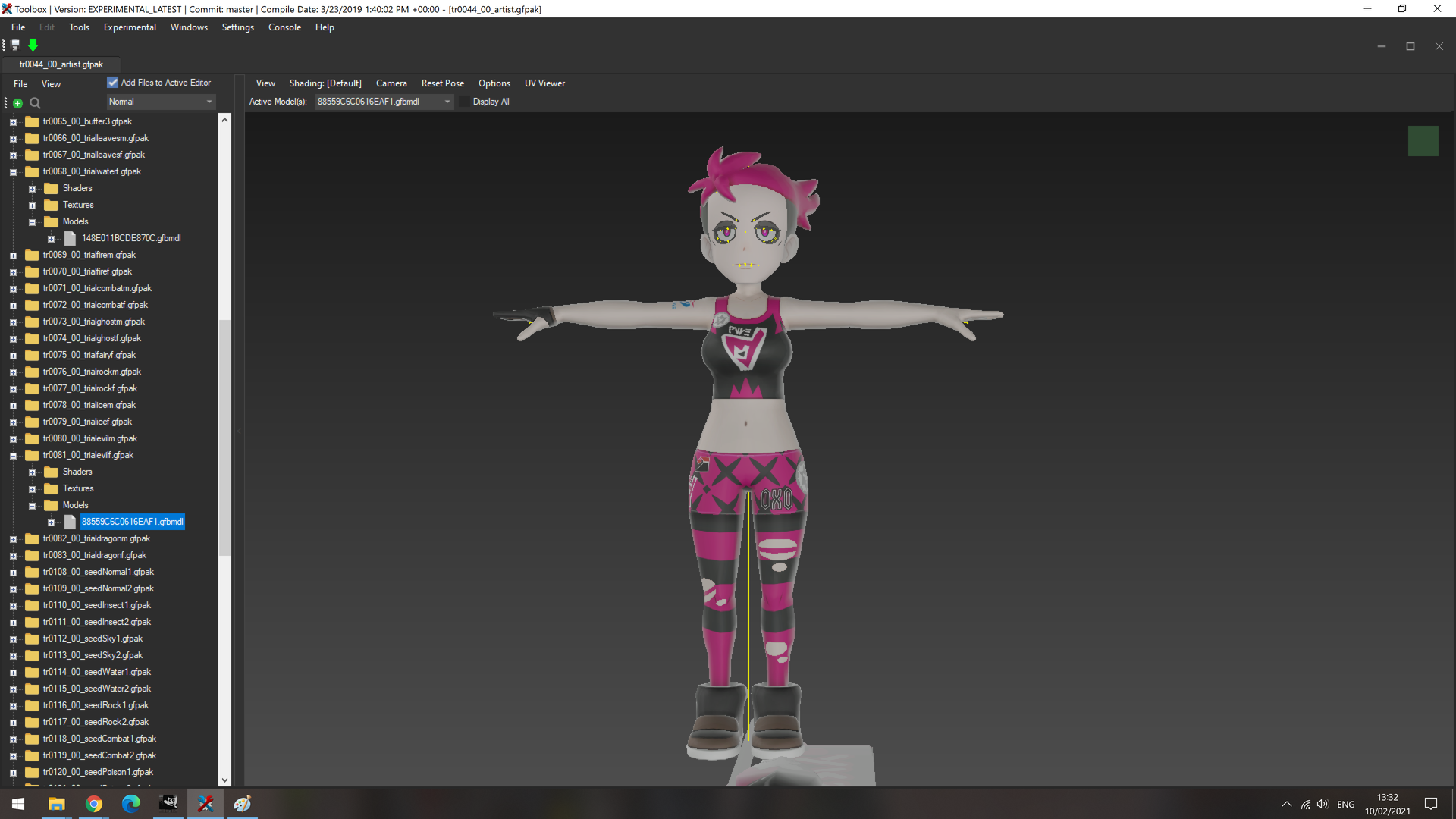
Task: Open the notification center icon
Action: tap(1431, 805)
